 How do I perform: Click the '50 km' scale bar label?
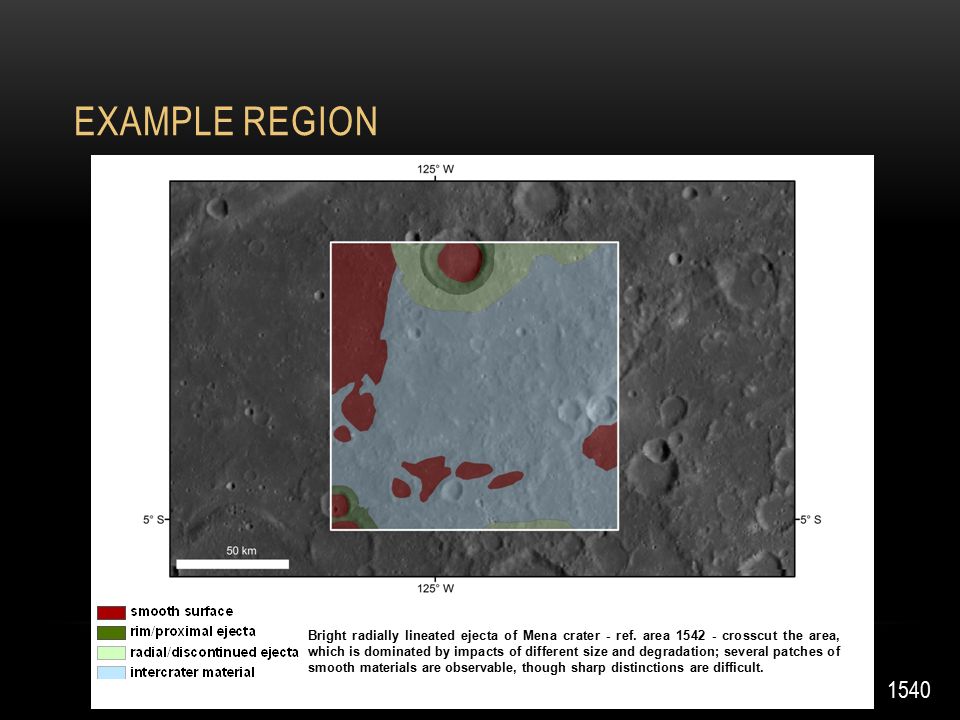tap(241, 551)
